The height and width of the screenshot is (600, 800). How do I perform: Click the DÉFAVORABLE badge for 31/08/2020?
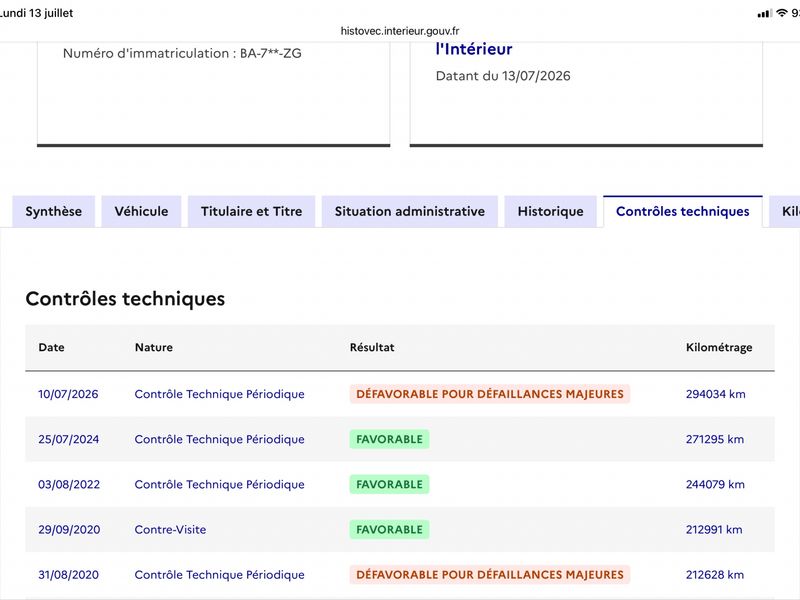490,574
